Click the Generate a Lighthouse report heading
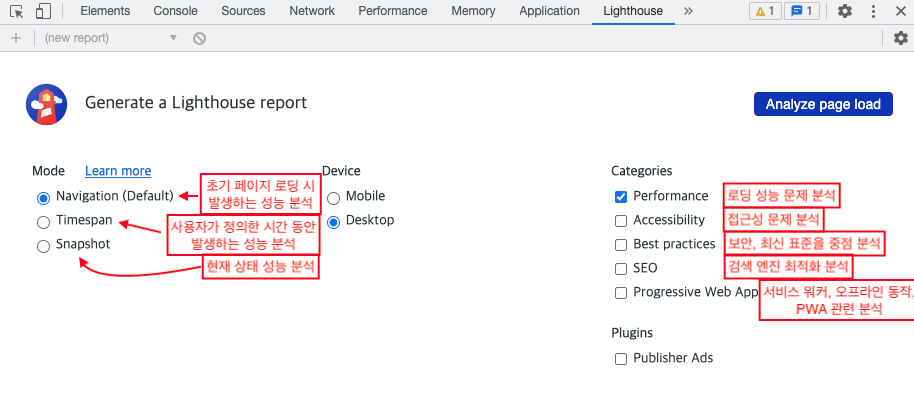This screenshot has height=420, width=914. coord(196,103)
